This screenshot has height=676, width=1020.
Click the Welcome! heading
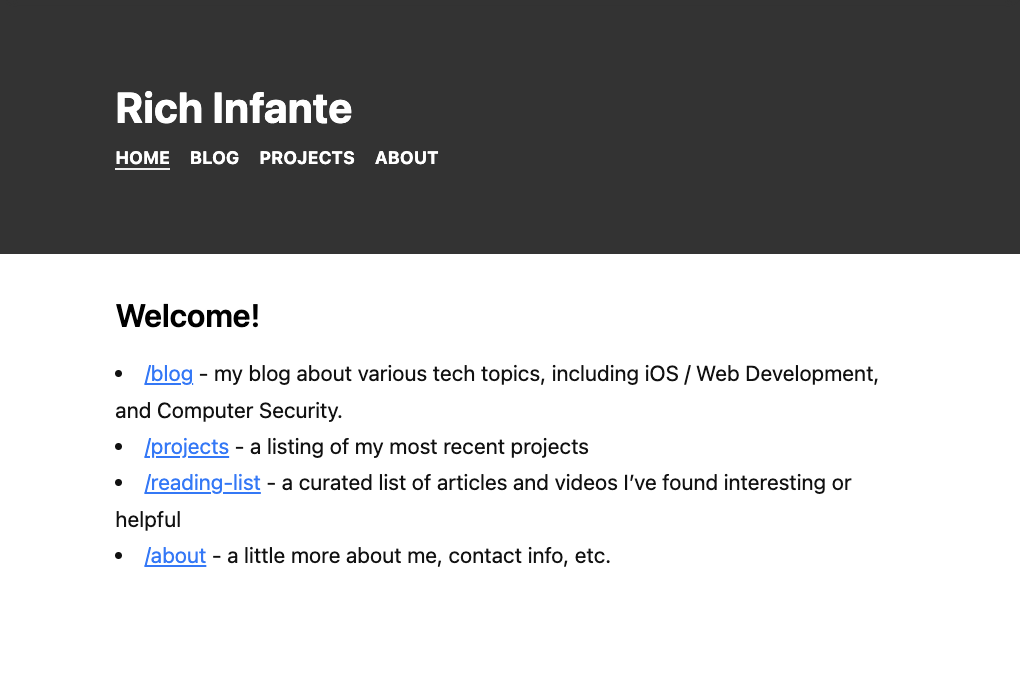point(188,316)
